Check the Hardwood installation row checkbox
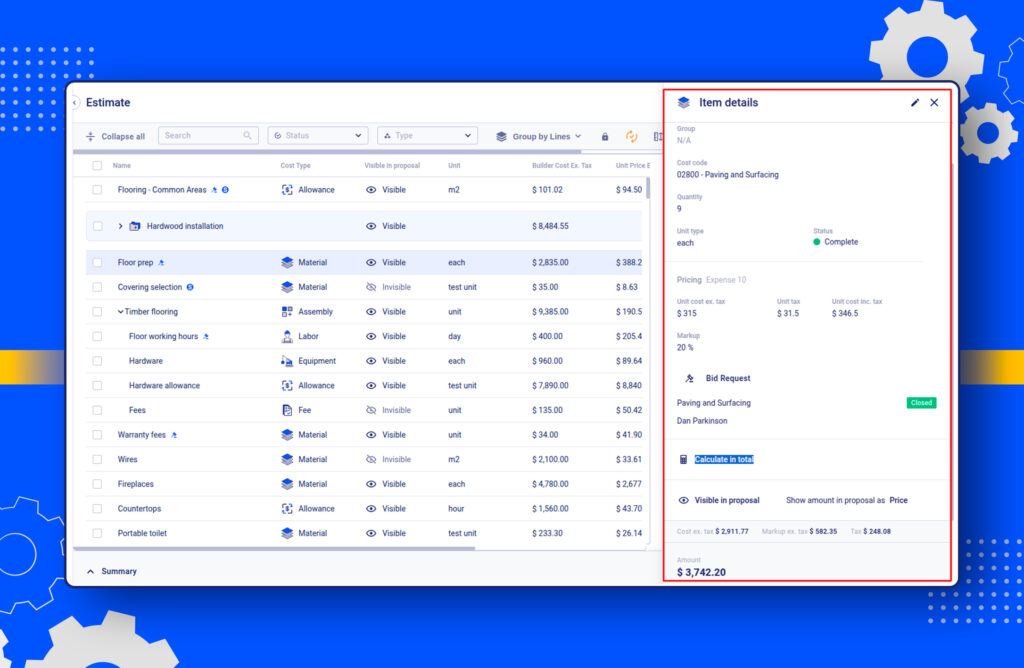1024x668 pixels. [97, 226]
